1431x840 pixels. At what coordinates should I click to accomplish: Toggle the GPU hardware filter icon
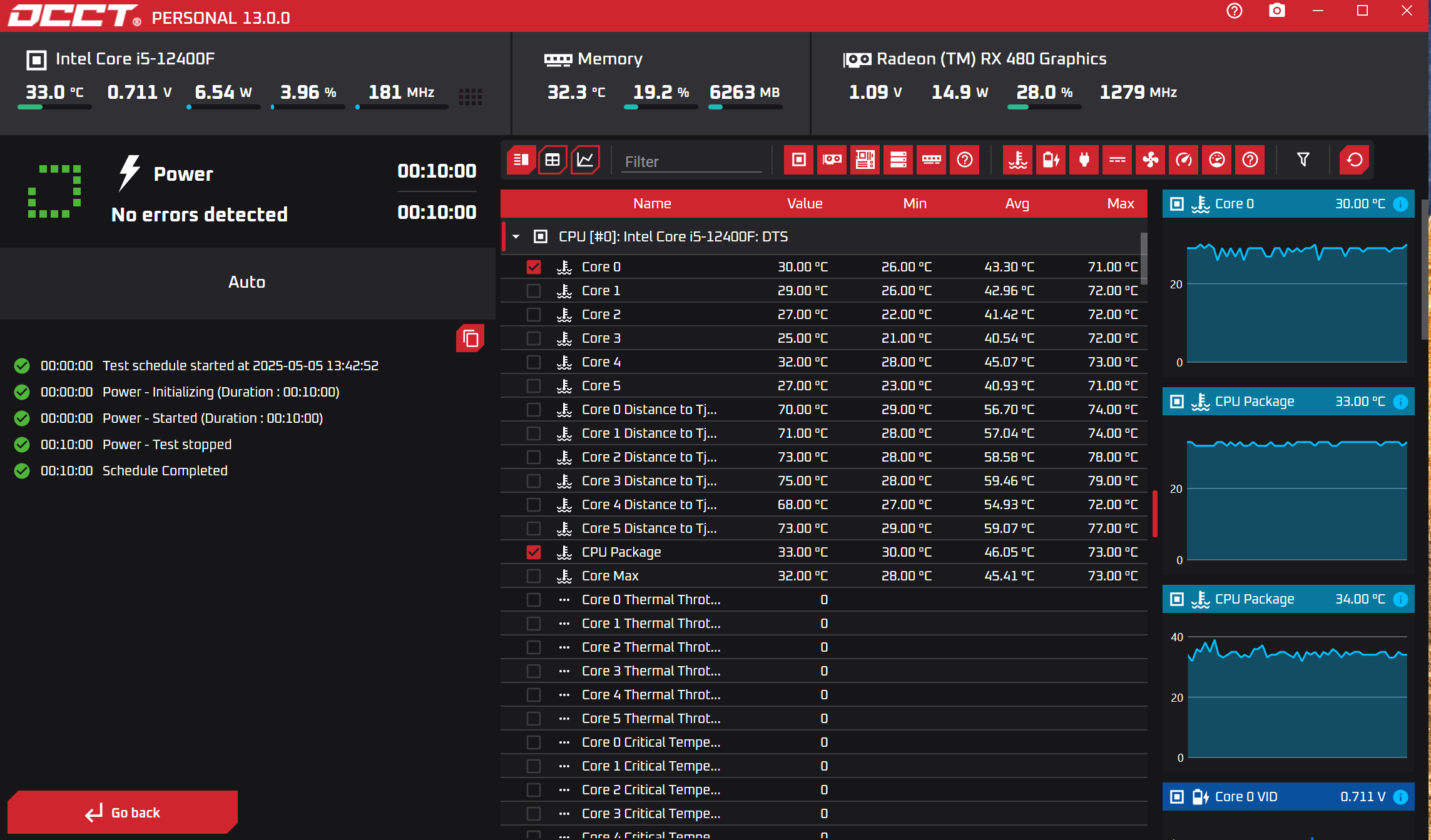(x=832, y=160)
